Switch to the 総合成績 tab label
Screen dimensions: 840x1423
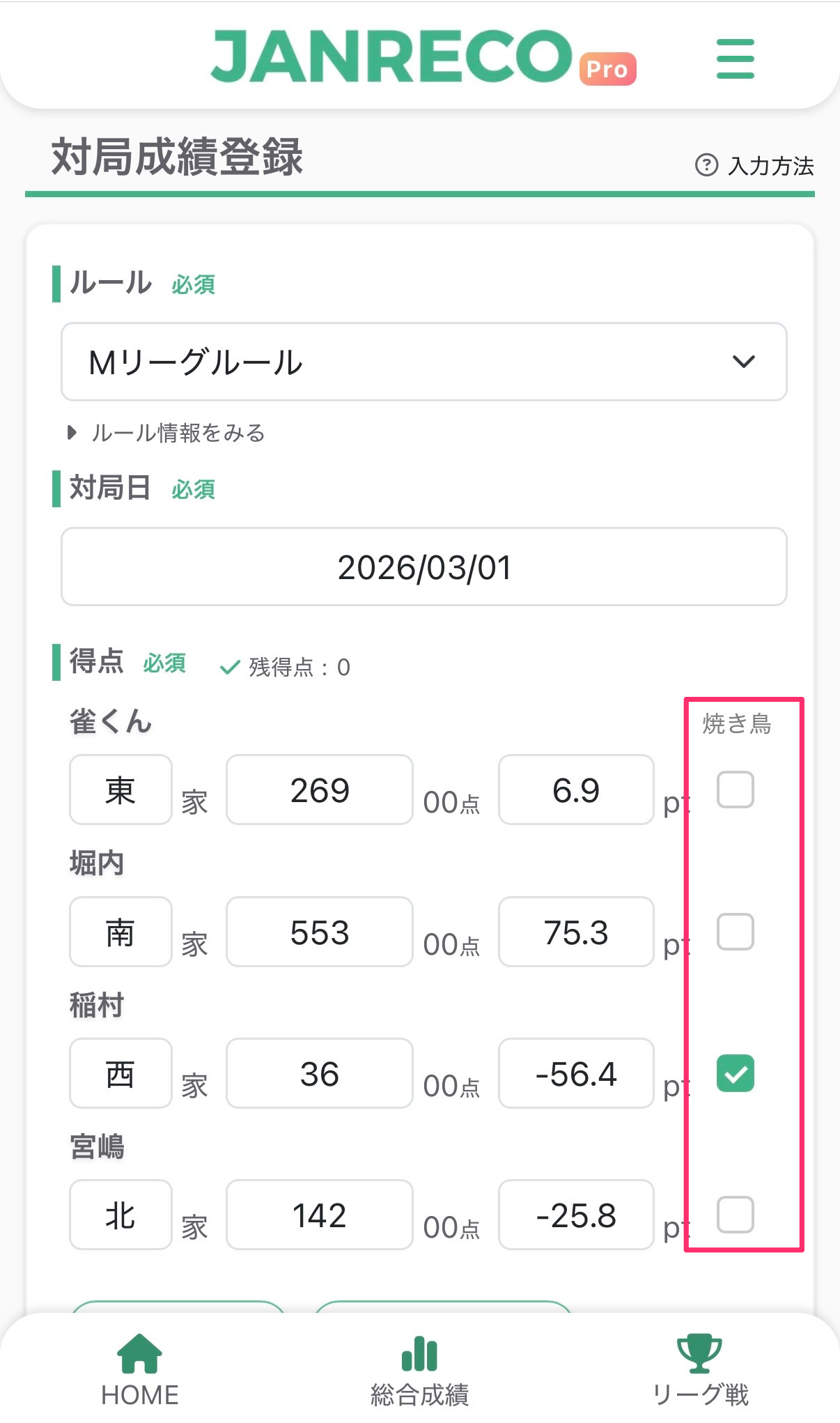tap(419, 1395)
